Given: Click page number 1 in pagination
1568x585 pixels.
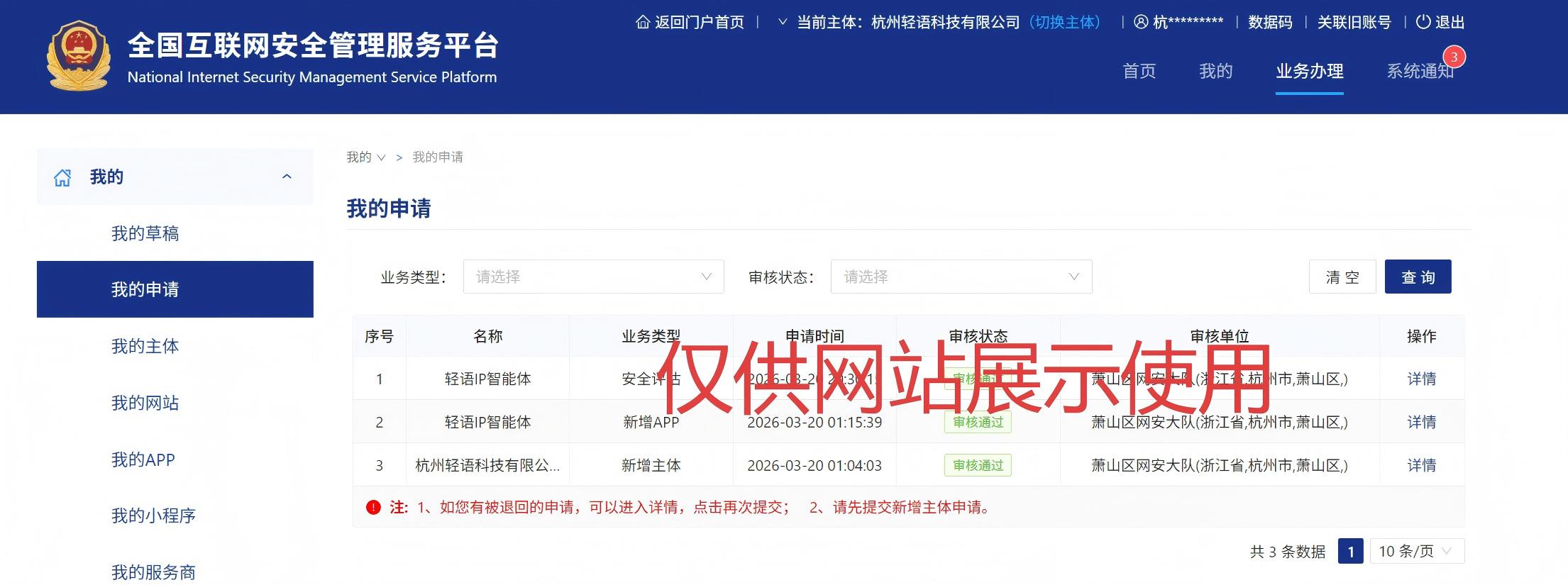Looking at the screenshot, I should [1351, 551].
